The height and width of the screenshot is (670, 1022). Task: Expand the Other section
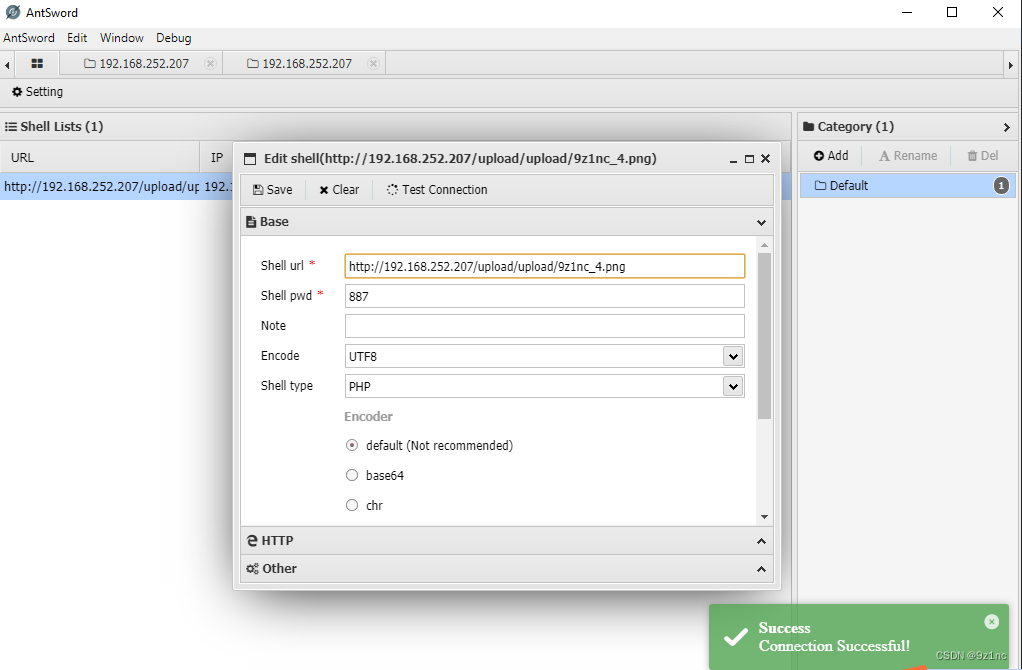(x=761, y=569)
